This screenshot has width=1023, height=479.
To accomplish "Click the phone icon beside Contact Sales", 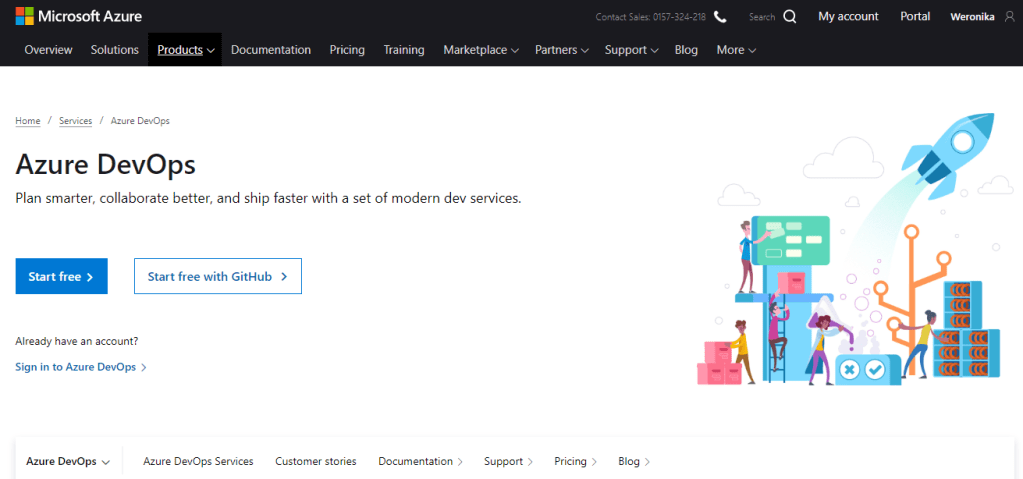I will coord(720,17).
